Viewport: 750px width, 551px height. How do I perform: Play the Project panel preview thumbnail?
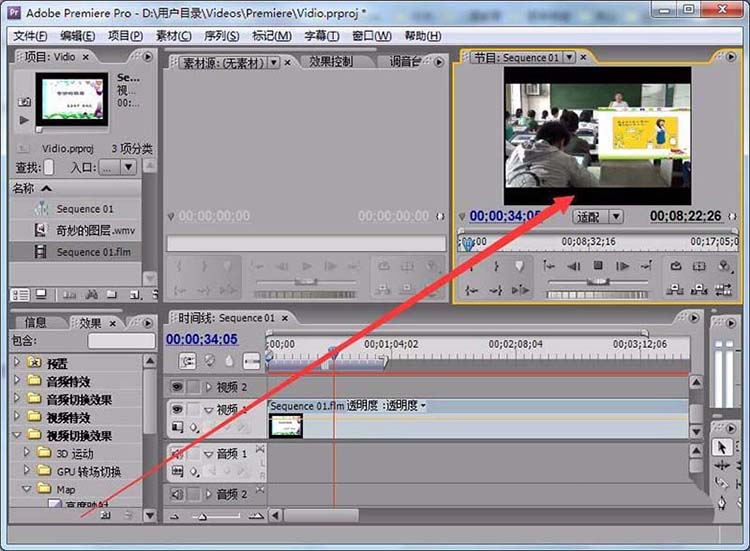24,120
